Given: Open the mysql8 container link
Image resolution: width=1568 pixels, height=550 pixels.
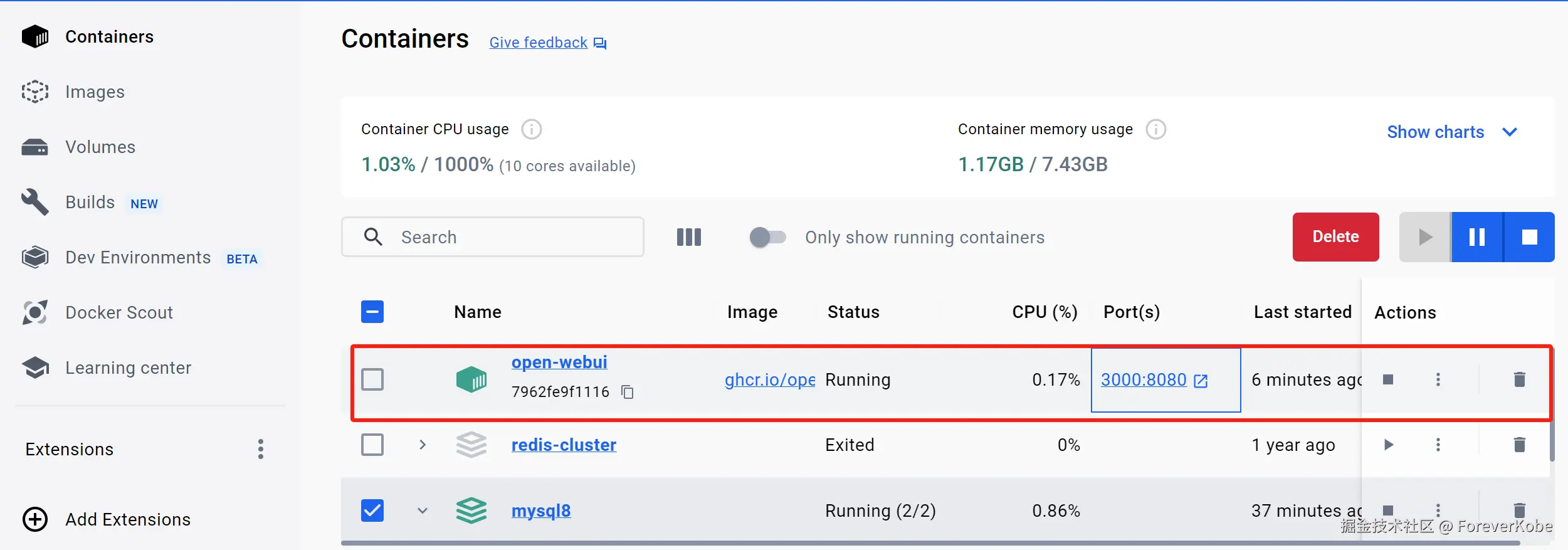Looking at the screenshot, I should click(x=541, y=511).
